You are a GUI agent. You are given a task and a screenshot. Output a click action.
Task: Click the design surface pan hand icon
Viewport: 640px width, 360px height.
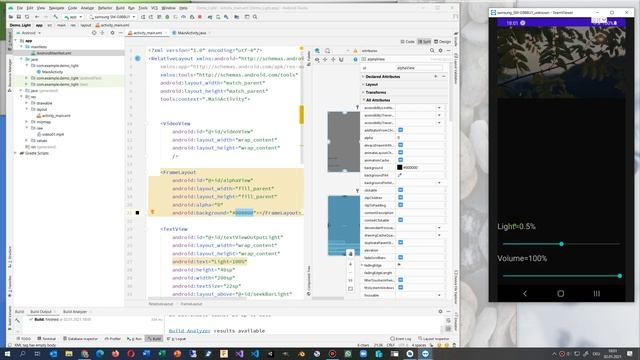pyautogui.click(x=350, y=254)
